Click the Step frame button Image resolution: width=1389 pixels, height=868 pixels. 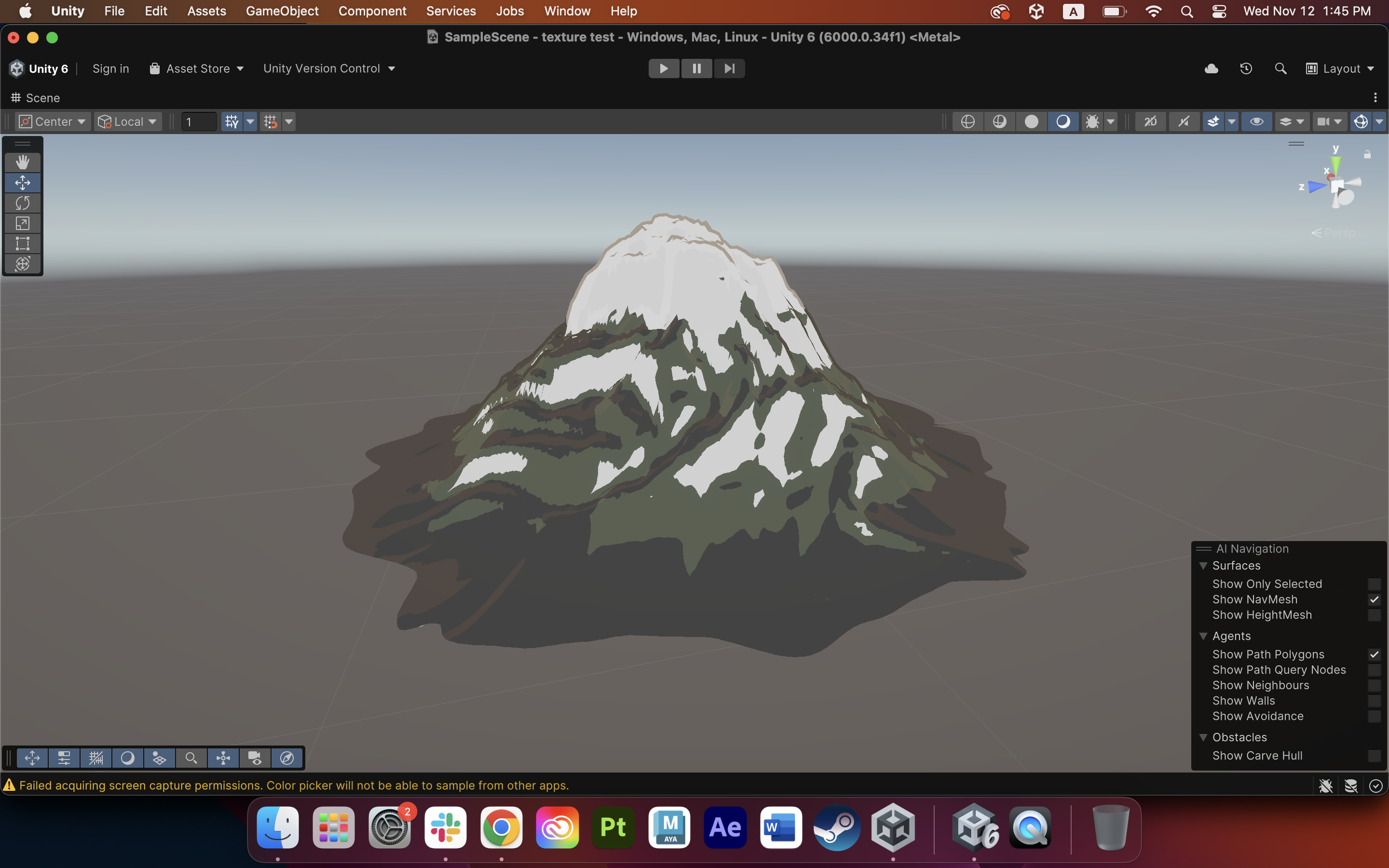(x=729, y=68)
